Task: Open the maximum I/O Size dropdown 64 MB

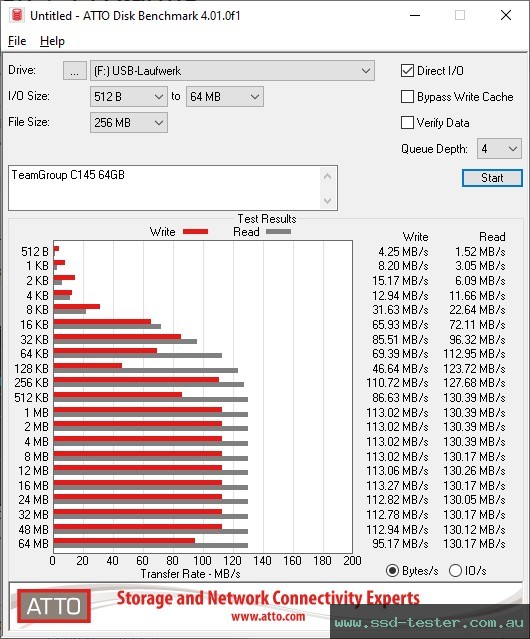Action: (x=224, y=97)
